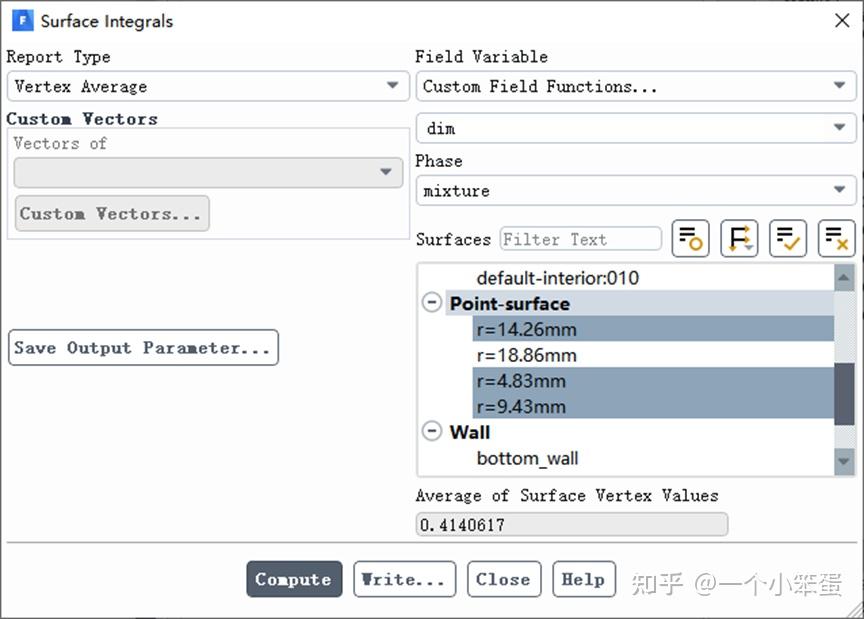Click the Compute button
864x619 pixels.
tap(294, 579)
